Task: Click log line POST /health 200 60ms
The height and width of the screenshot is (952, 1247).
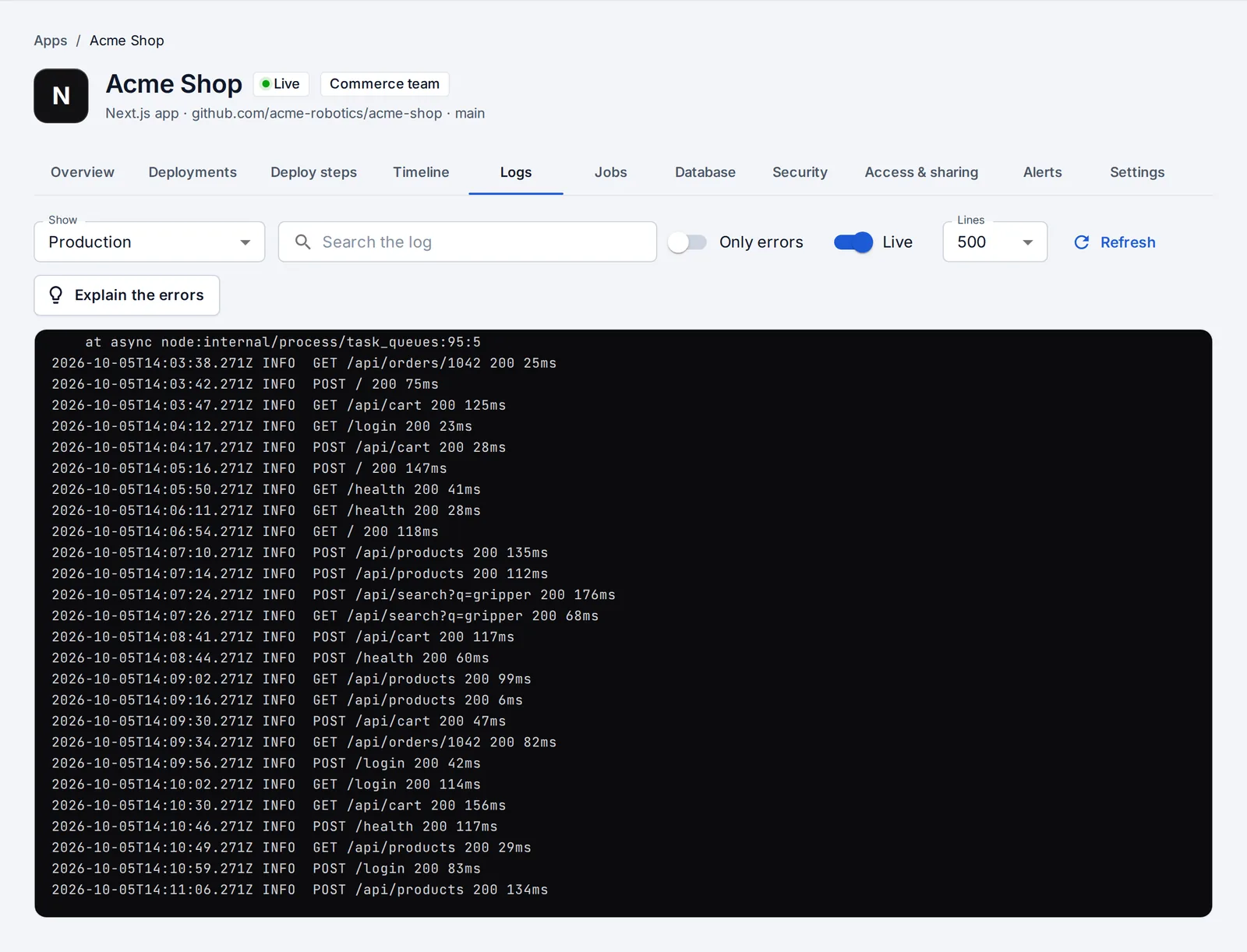Action: [270, 658]
